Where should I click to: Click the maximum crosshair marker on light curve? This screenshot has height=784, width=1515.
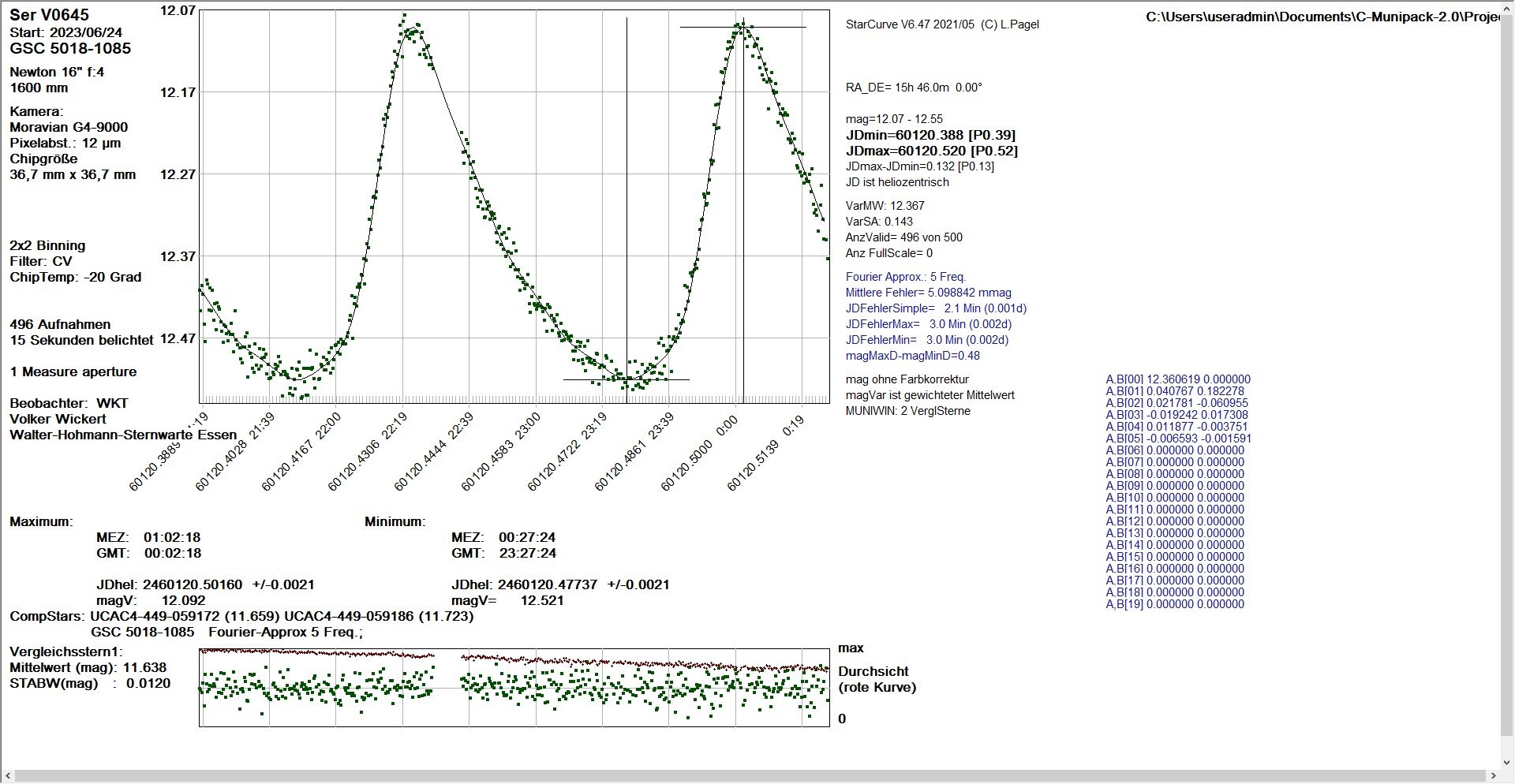tap(743, 28)
